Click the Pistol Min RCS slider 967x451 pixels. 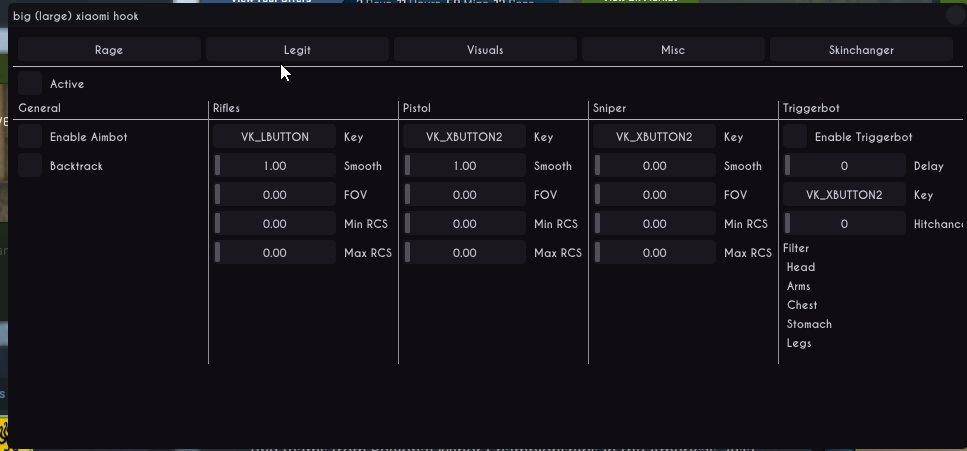pos(464,223)
